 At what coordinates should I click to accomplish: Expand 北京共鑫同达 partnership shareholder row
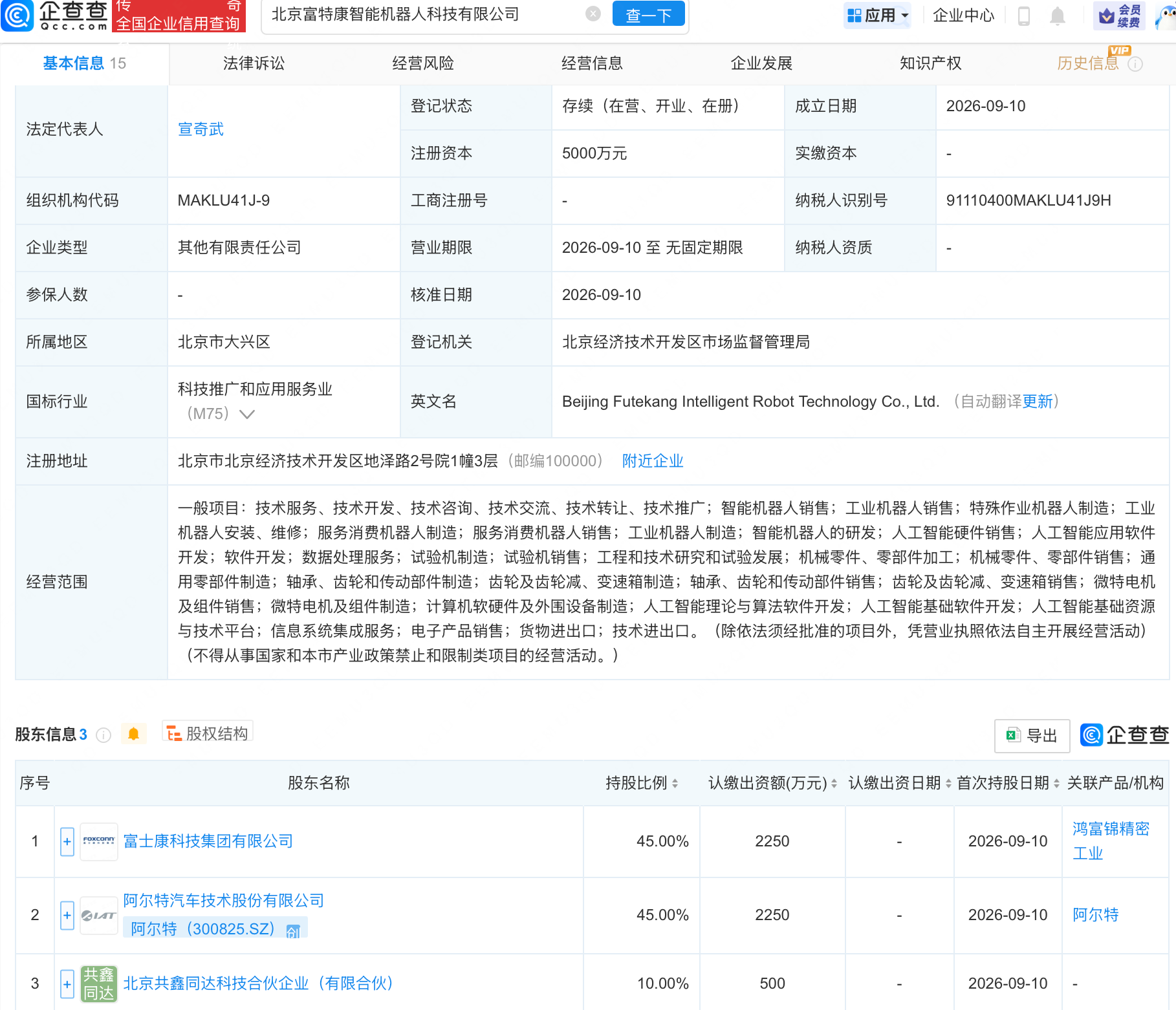click(67, 983)
